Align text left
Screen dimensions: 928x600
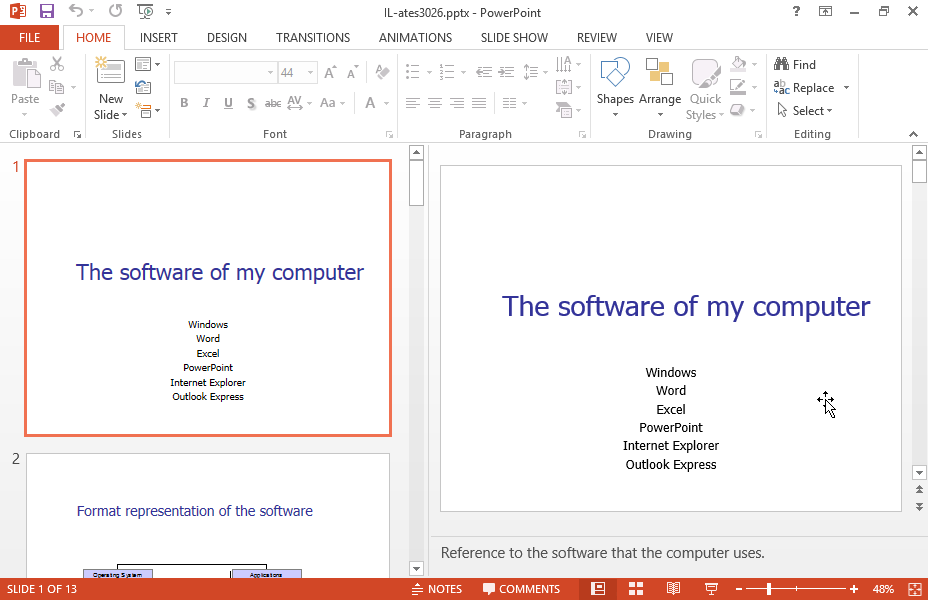click(413, 103)
